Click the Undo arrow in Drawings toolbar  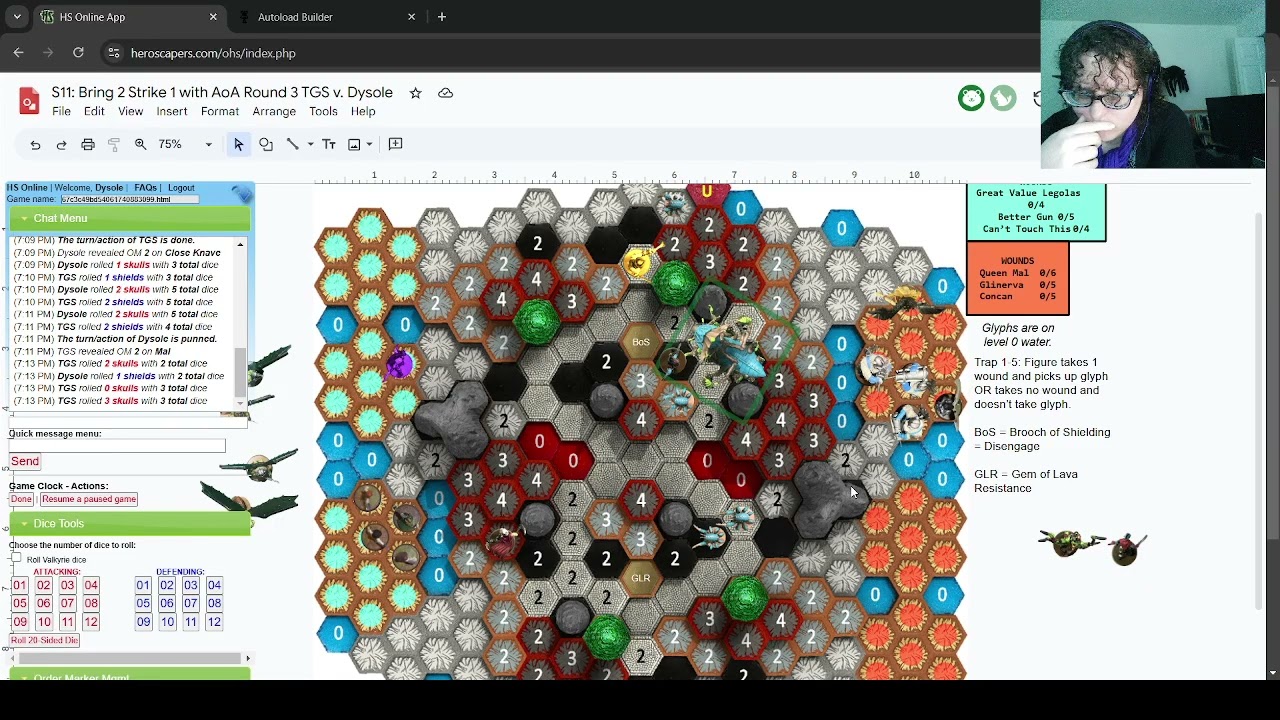point(35,144)
